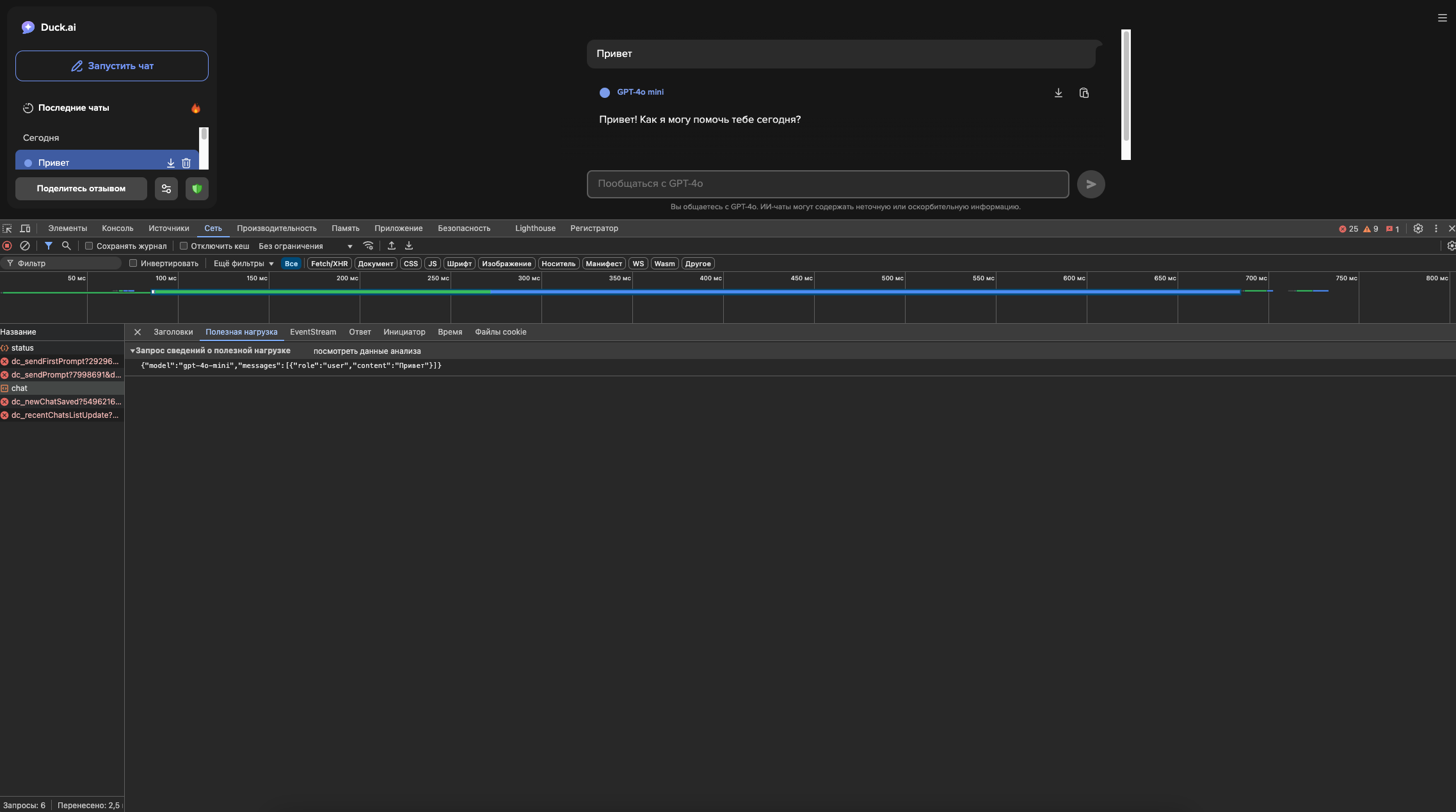Open the Без ограничения throttling dropdown
This screenshot has width=1456, height=812.
305,246
